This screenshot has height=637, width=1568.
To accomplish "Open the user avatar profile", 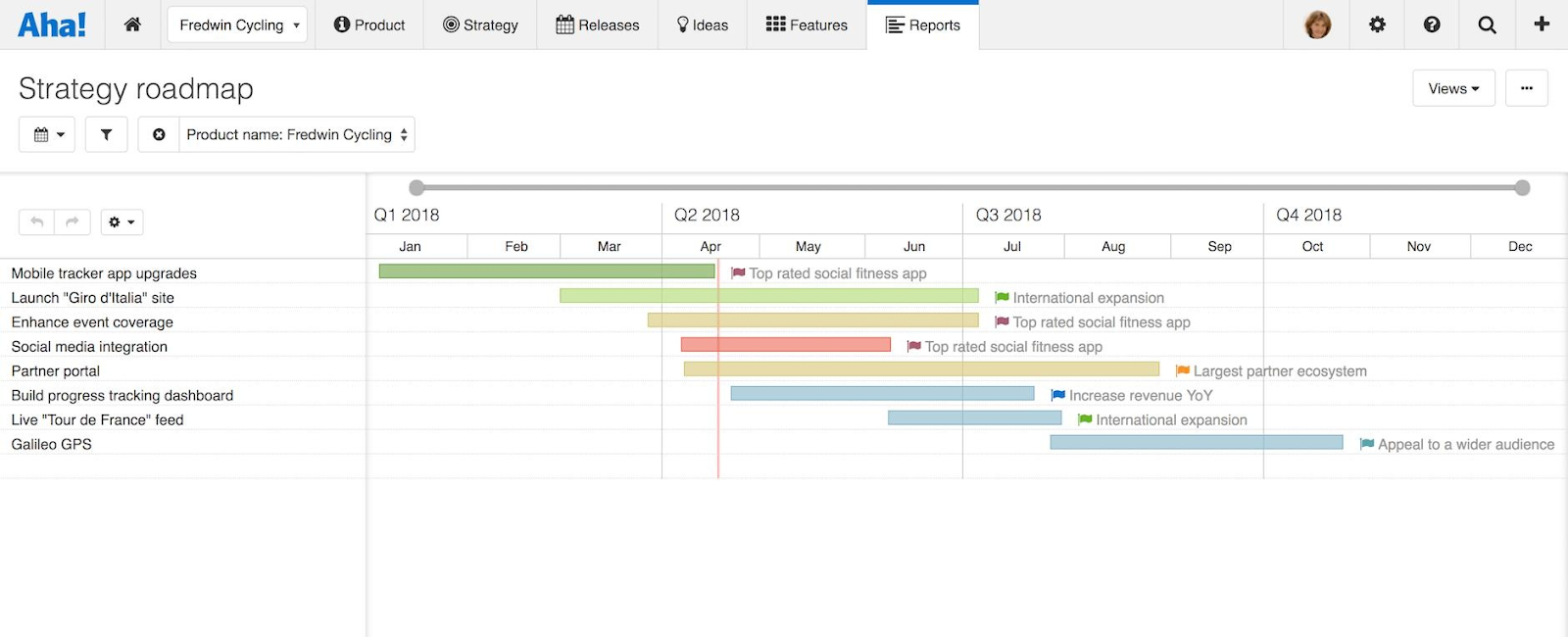I will click(1318, 24).
